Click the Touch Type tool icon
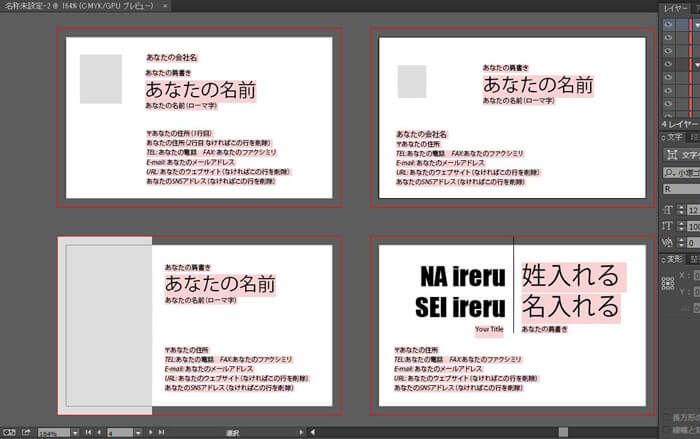The image size is (700, 439). click(671, 155)
